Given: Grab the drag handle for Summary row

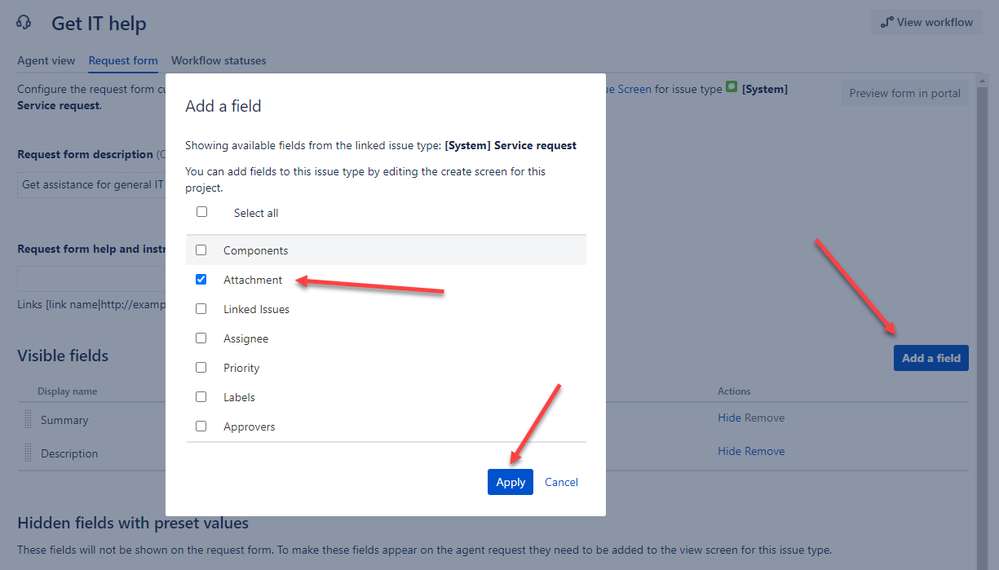Looking at the screenshot, I should (x=27, y=419).
